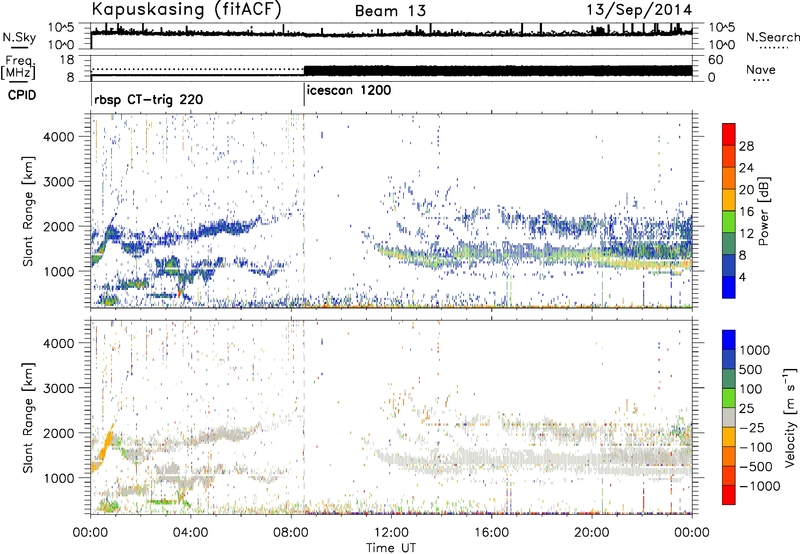The width and height of the screenshot is (800, 554).
Task: Click the 12 tick on Power colorbar
Action: (746, 234)
